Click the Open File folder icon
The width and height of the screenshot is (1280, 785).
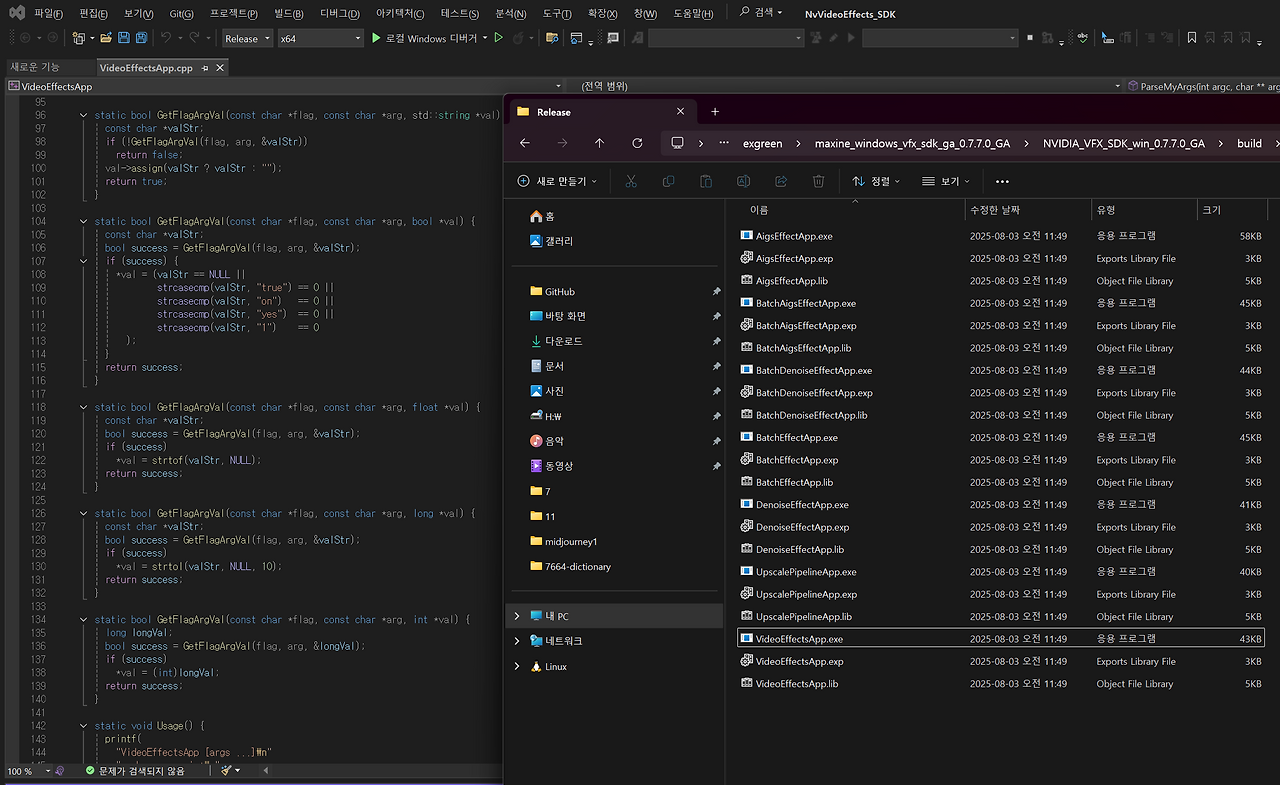pos(106,38)
